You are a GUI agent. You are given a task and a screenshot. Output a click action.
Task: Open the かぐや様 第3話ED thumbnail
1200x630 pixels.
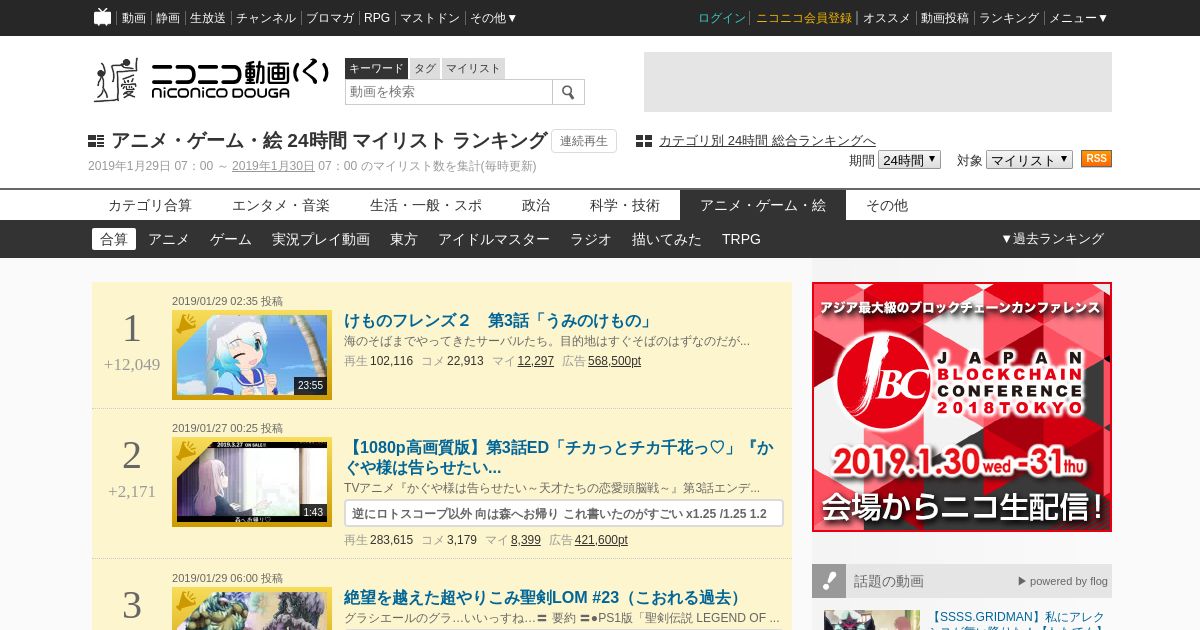click(x=252, y=482)
